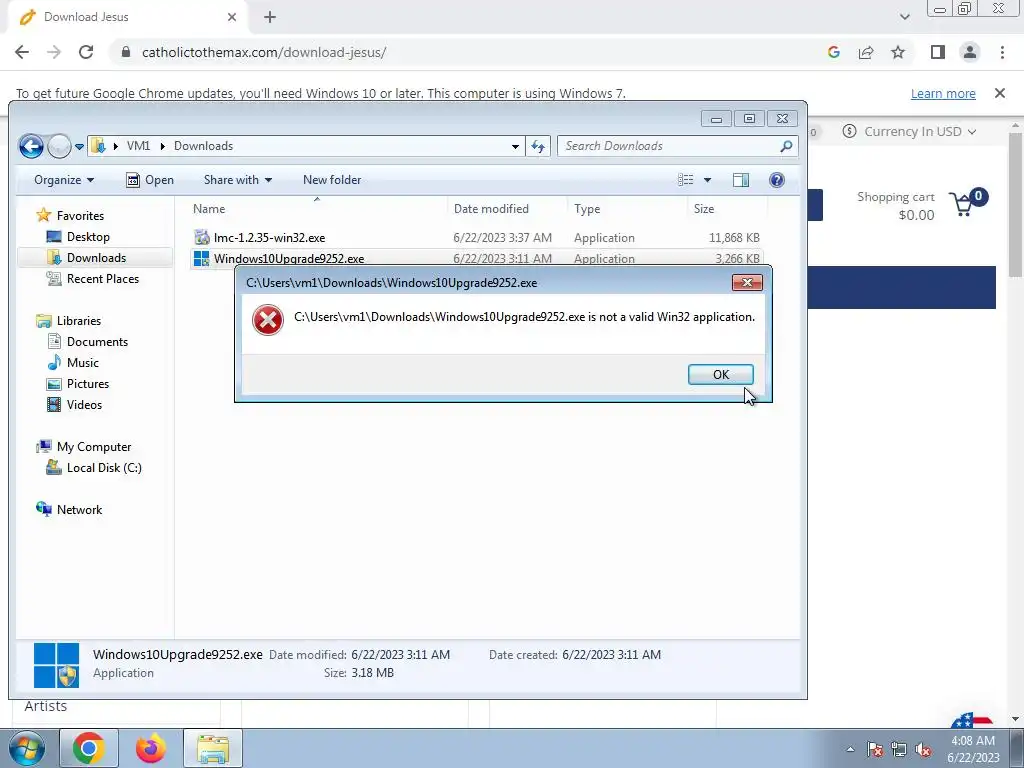1024x768 pixels.
Task: Change view using the view icon
Action: (x=685, y=180)
